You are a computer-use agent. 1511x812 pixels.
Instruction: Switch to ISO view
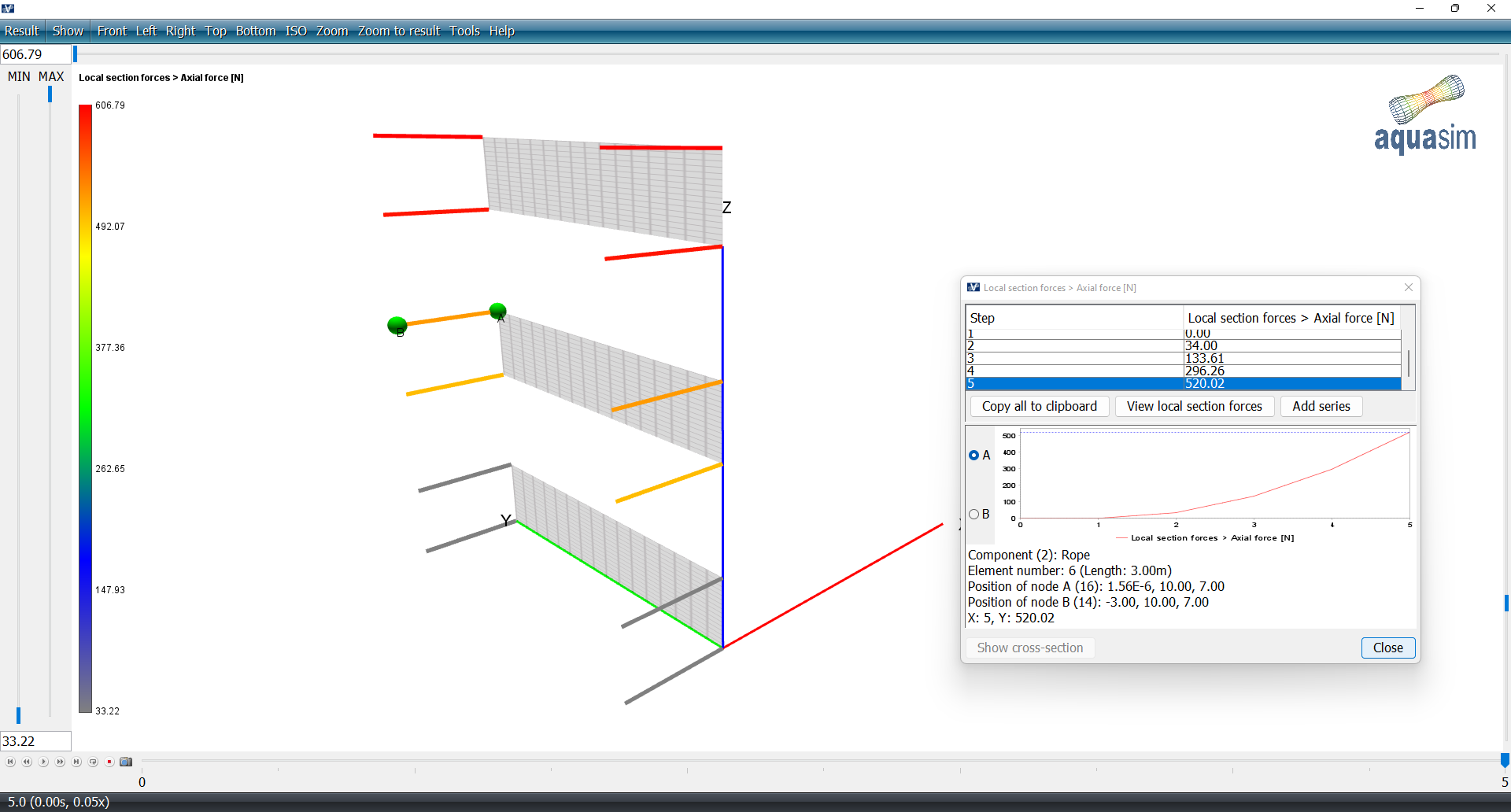click(296, 31)
